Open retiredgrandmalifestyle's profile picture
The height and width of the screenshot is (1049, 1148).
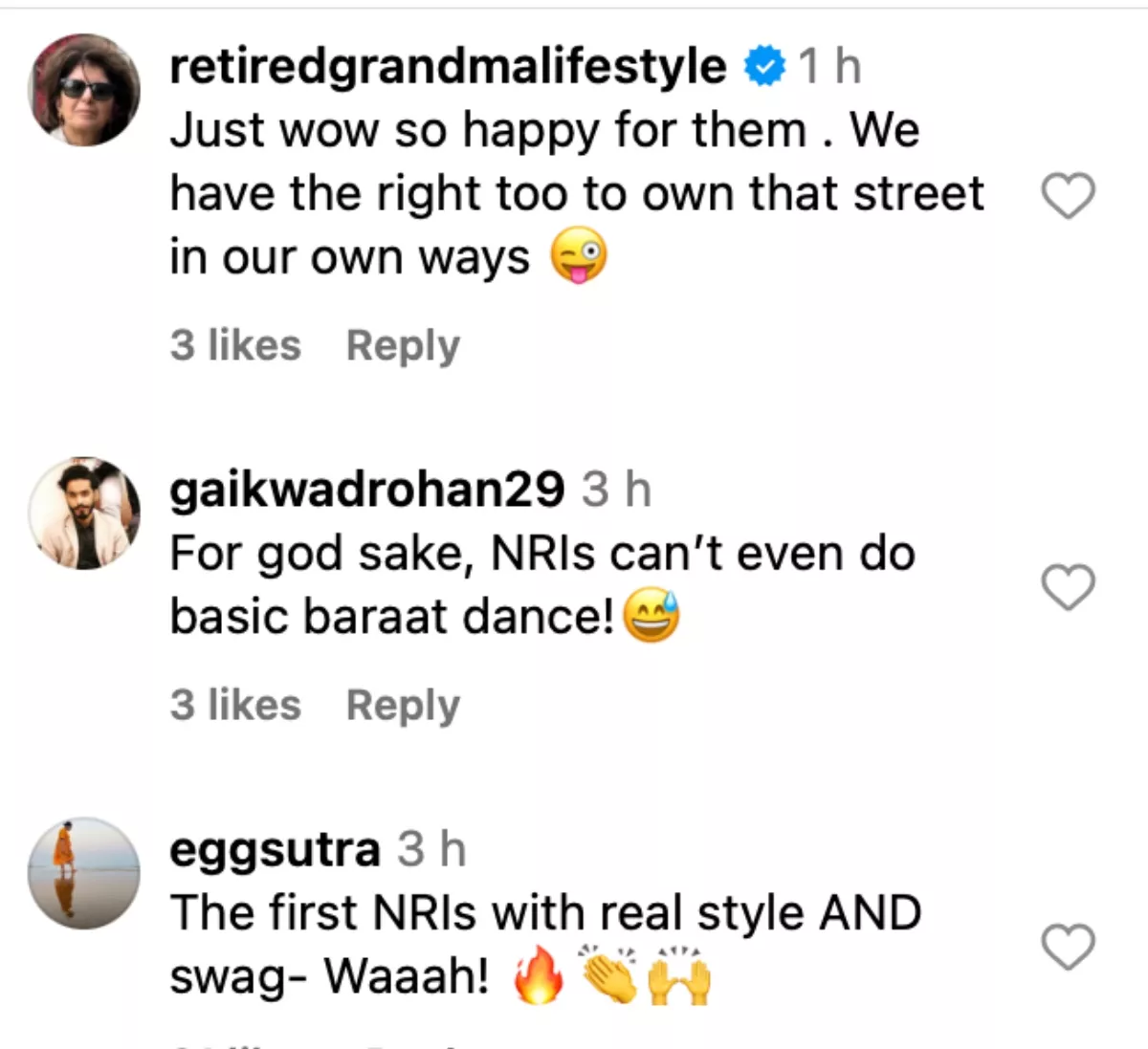point(85,90)
